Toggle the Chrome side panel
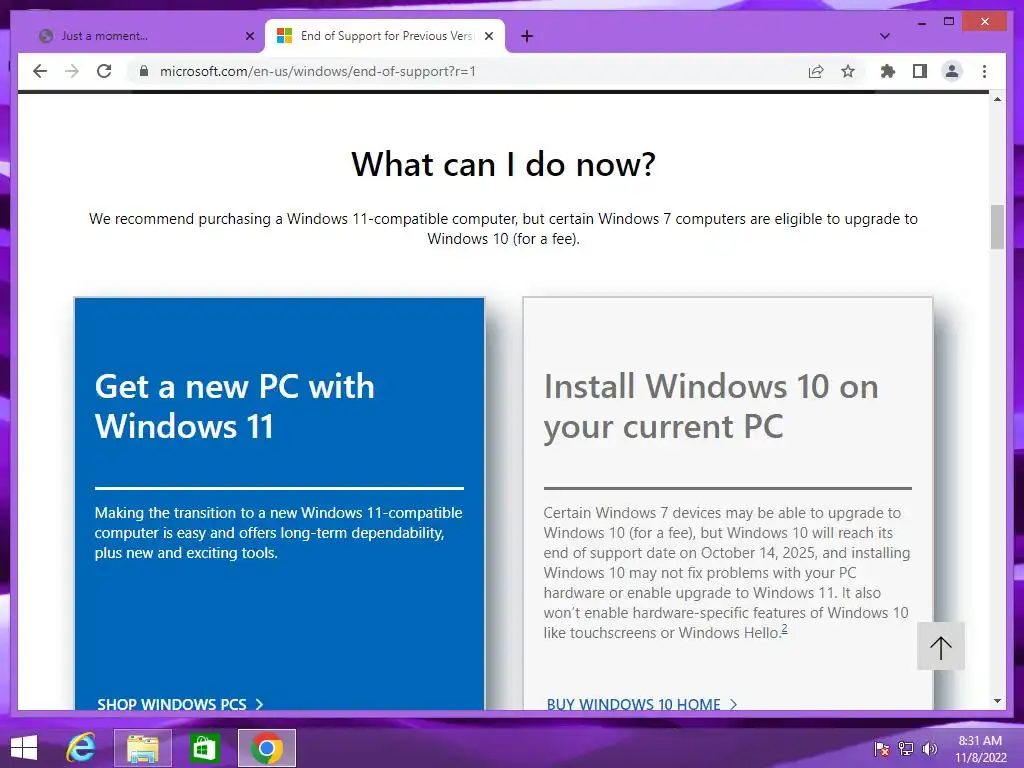 pyautogui.click(x=920, y=71)
